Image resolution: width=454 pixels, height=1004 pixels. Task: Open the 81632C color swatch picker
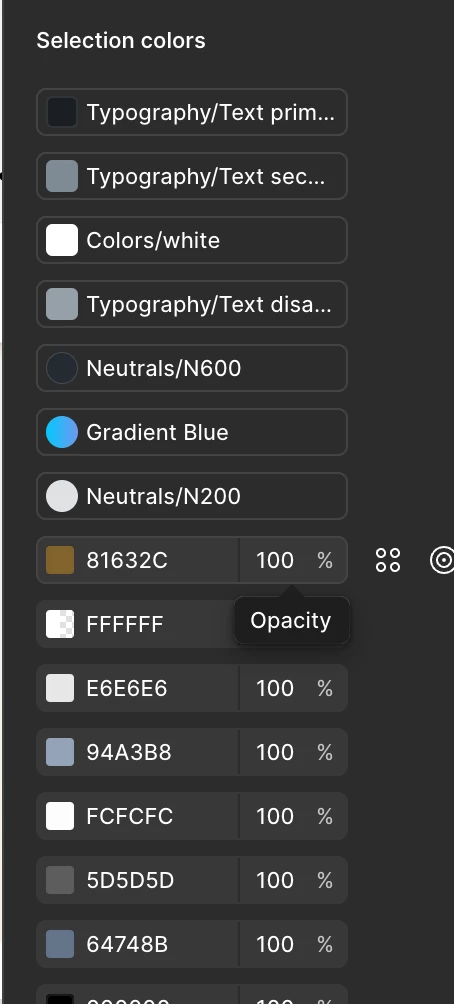60,560
